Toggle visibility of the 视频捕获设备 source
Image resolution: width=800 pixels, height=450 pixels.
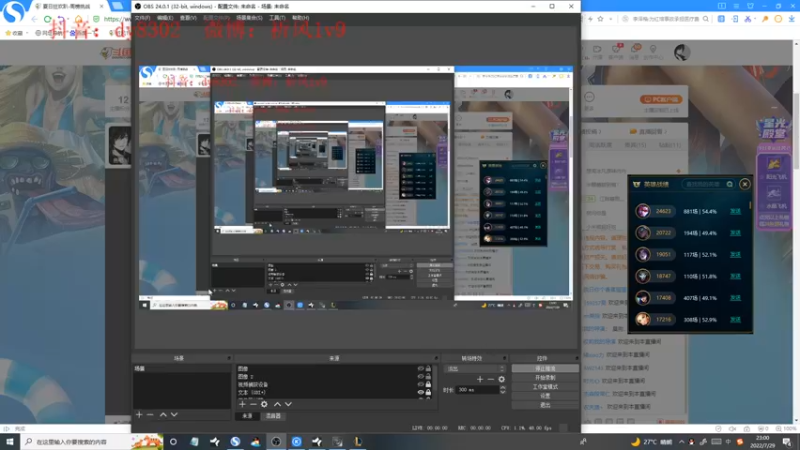[421, 384]
